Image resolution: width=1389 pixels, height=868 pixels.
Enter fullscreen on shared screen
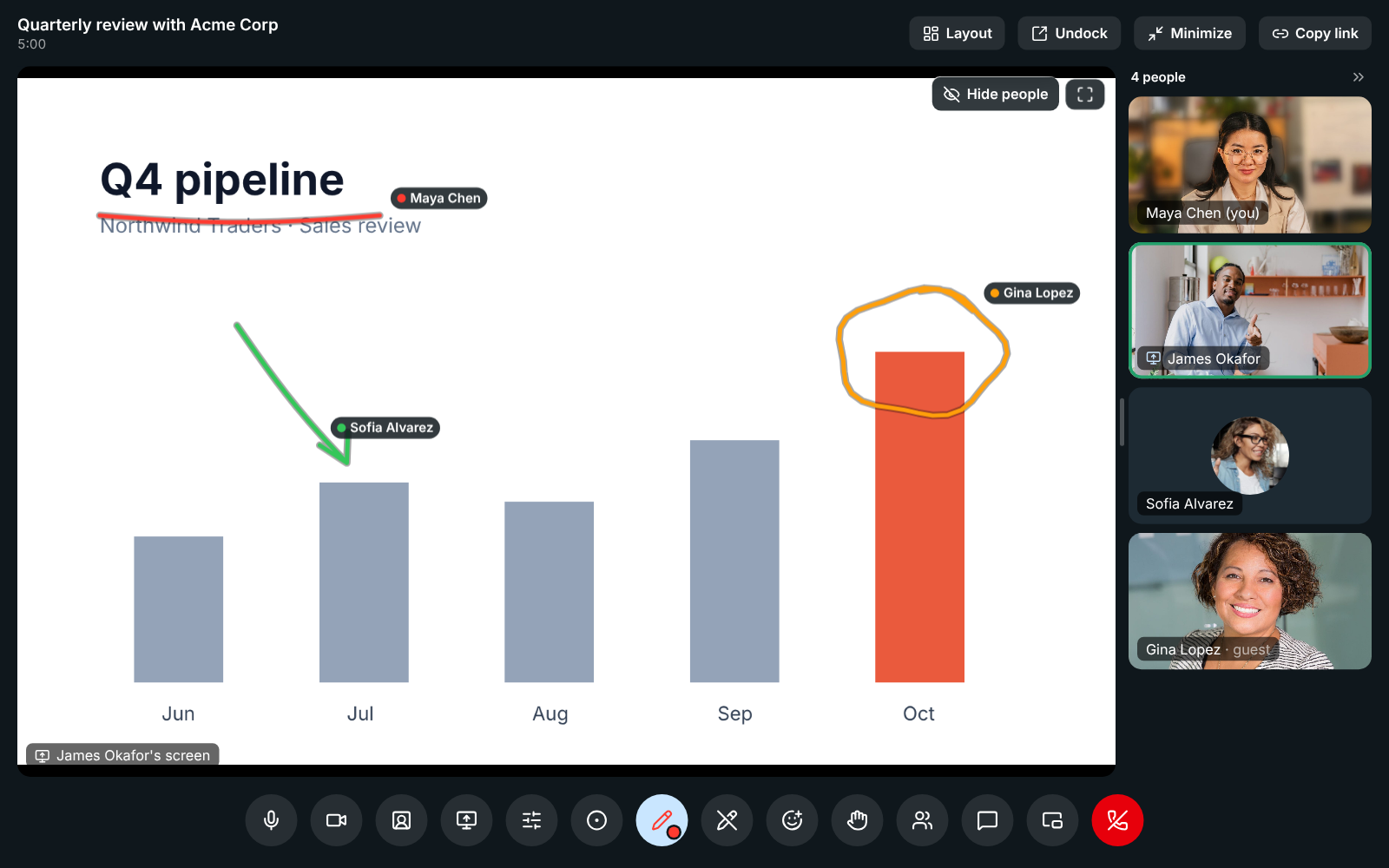(1085, 94)
